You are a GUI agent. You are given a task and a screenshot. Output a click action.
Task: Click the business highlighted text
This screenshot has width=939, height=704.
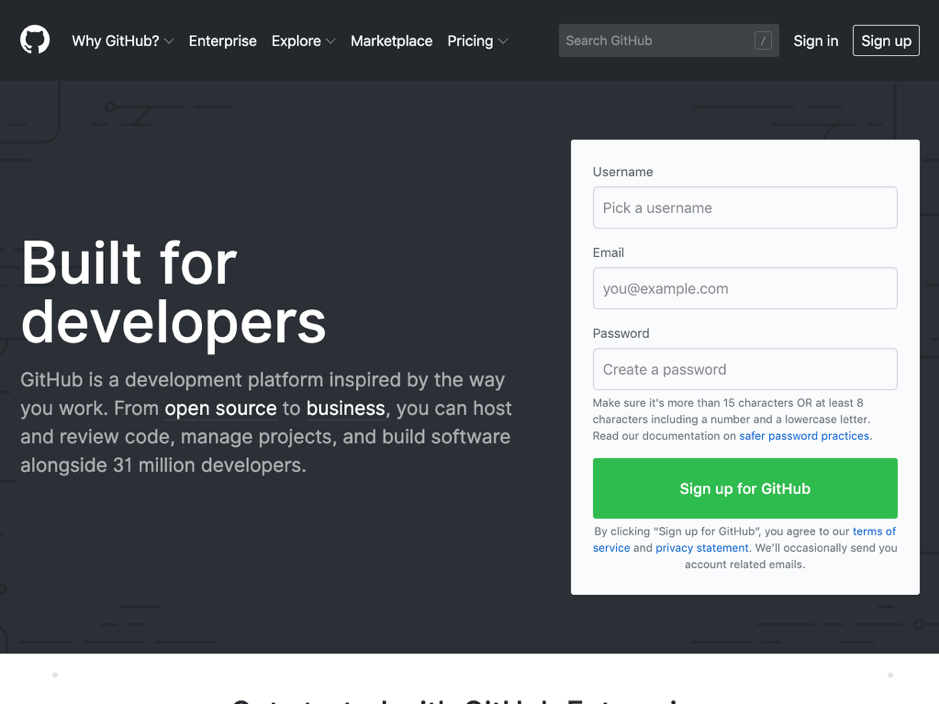(x=345, y=408)
